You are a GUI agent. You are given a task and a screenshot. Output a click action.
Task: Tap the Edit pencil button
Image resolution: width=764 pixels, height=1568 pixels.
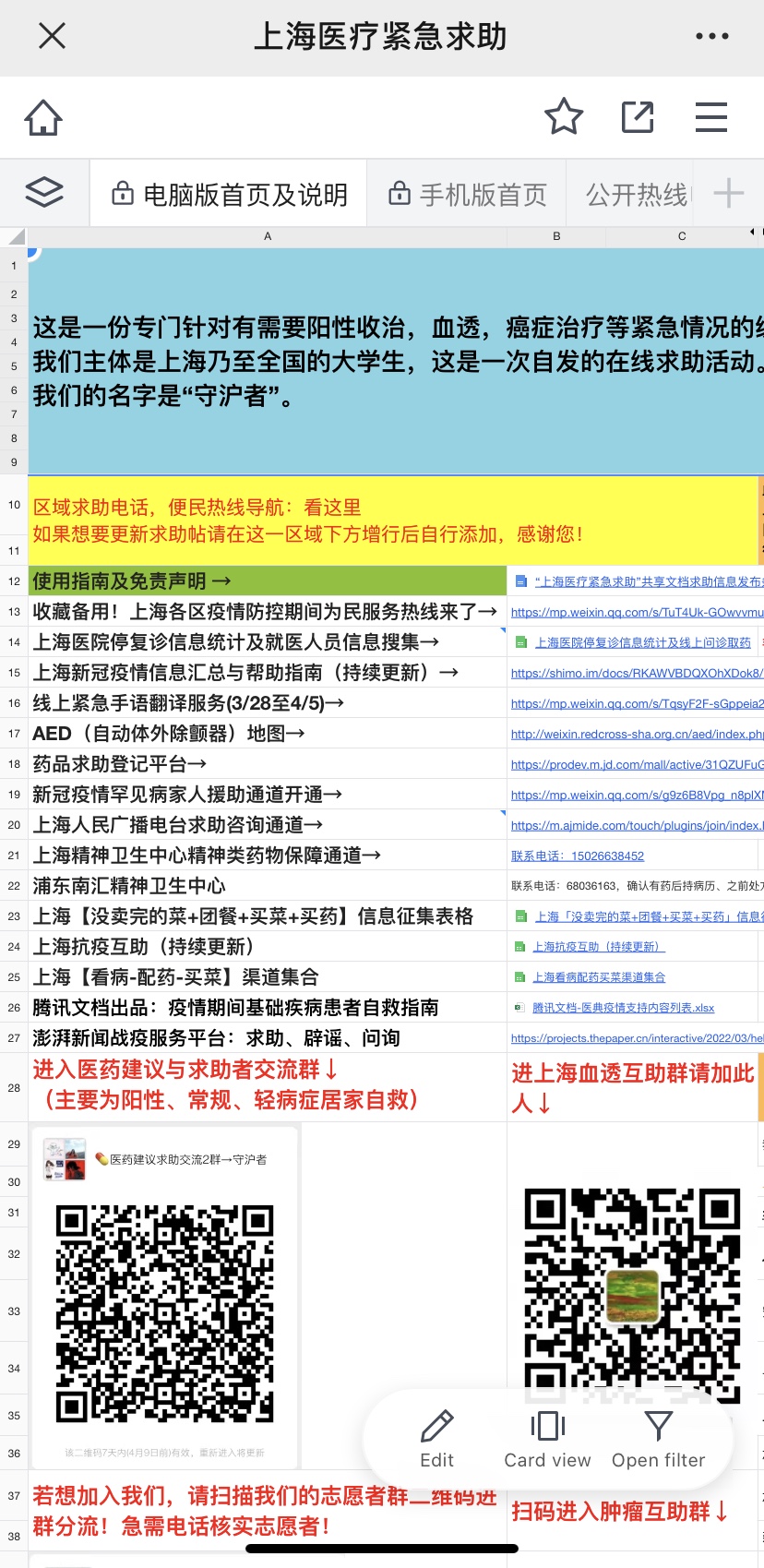[437, 1439]
